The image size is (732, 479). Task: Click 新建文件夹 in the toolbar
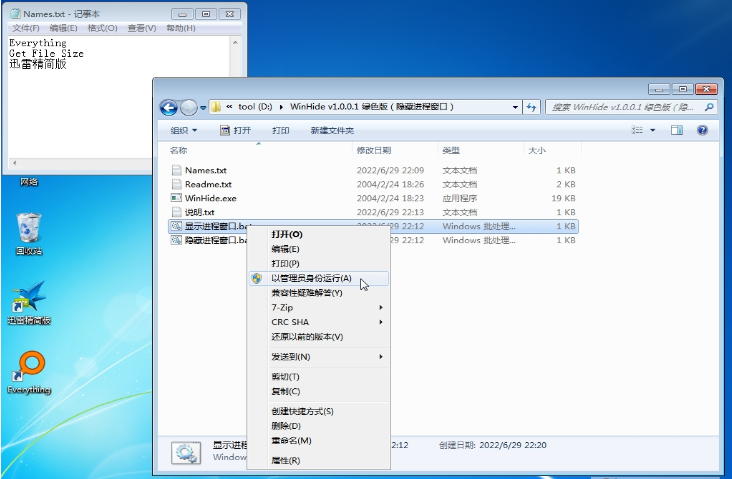(x=332, y=130)
